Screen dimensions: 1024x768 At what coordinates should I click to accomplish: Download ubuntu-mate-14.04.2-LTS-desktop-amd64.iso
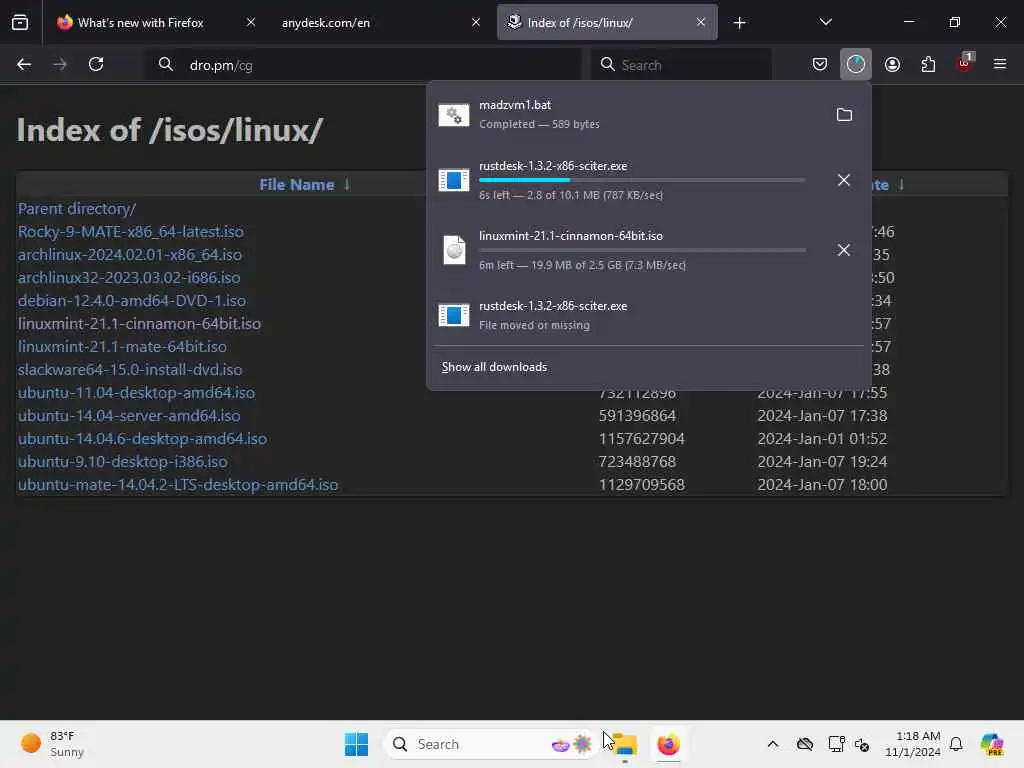(x=178, y=485)
